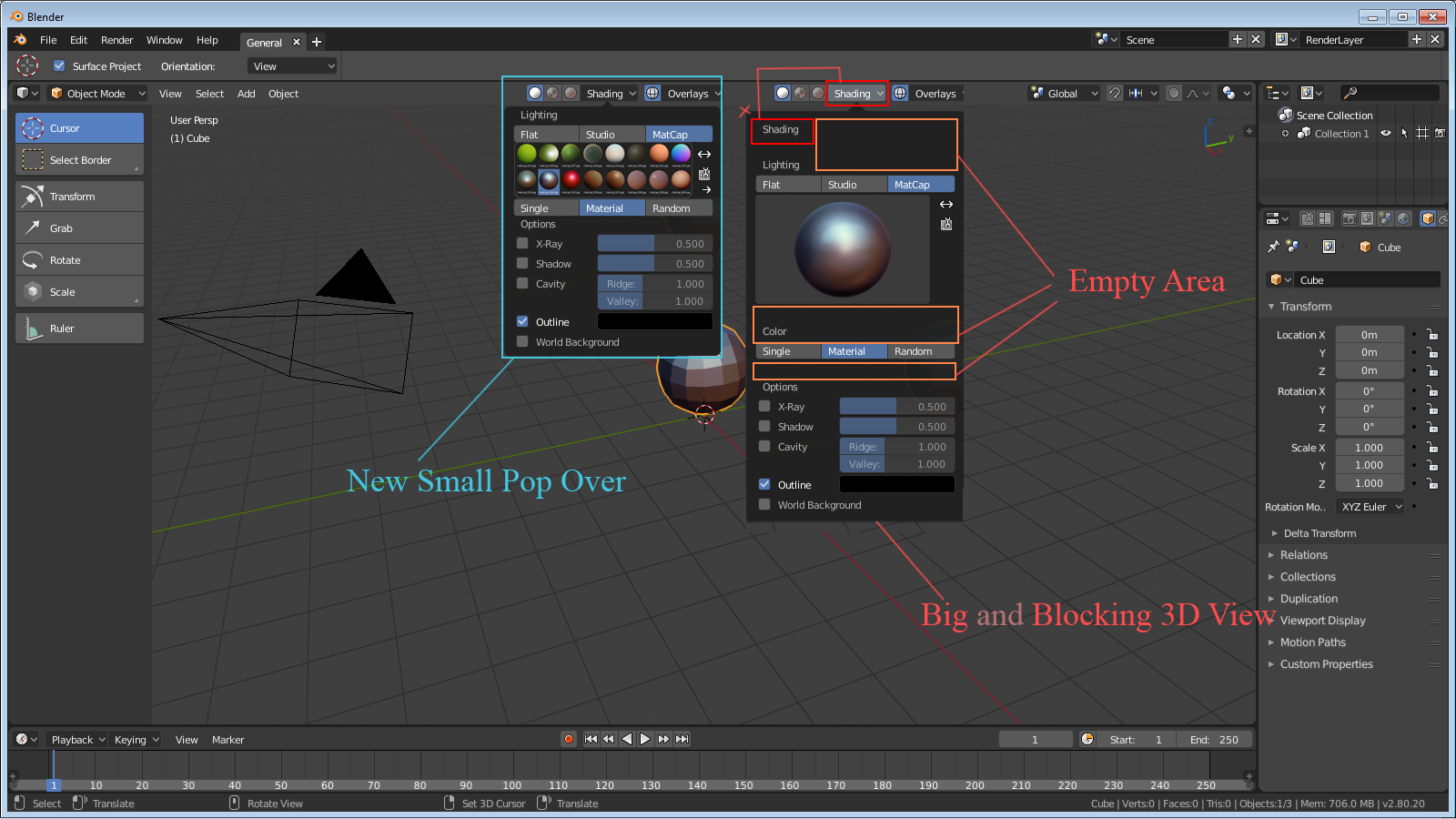1456x819 pixels.
Task: Close the General workspace tab
Action: (x=297, y=42)
